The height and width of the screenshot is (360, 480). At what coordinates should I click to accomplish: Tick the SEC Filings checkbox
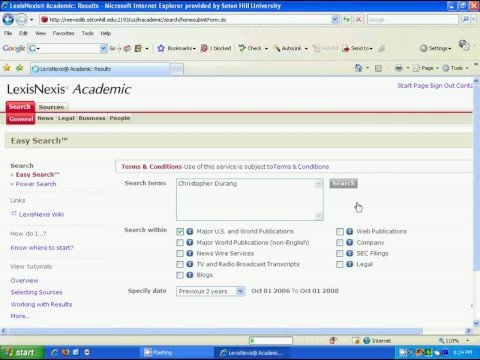340,254
